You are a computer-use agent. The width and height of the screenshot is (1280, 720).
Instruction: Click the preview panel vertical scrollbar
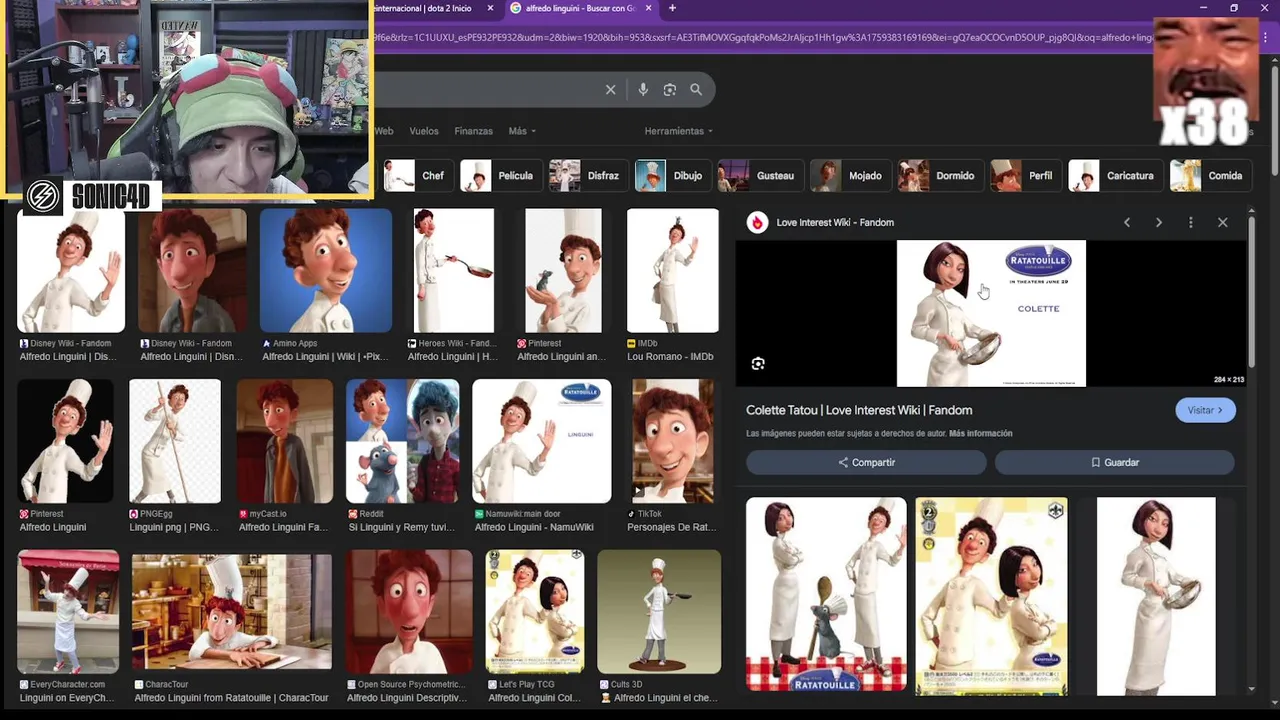(1251, 290)
